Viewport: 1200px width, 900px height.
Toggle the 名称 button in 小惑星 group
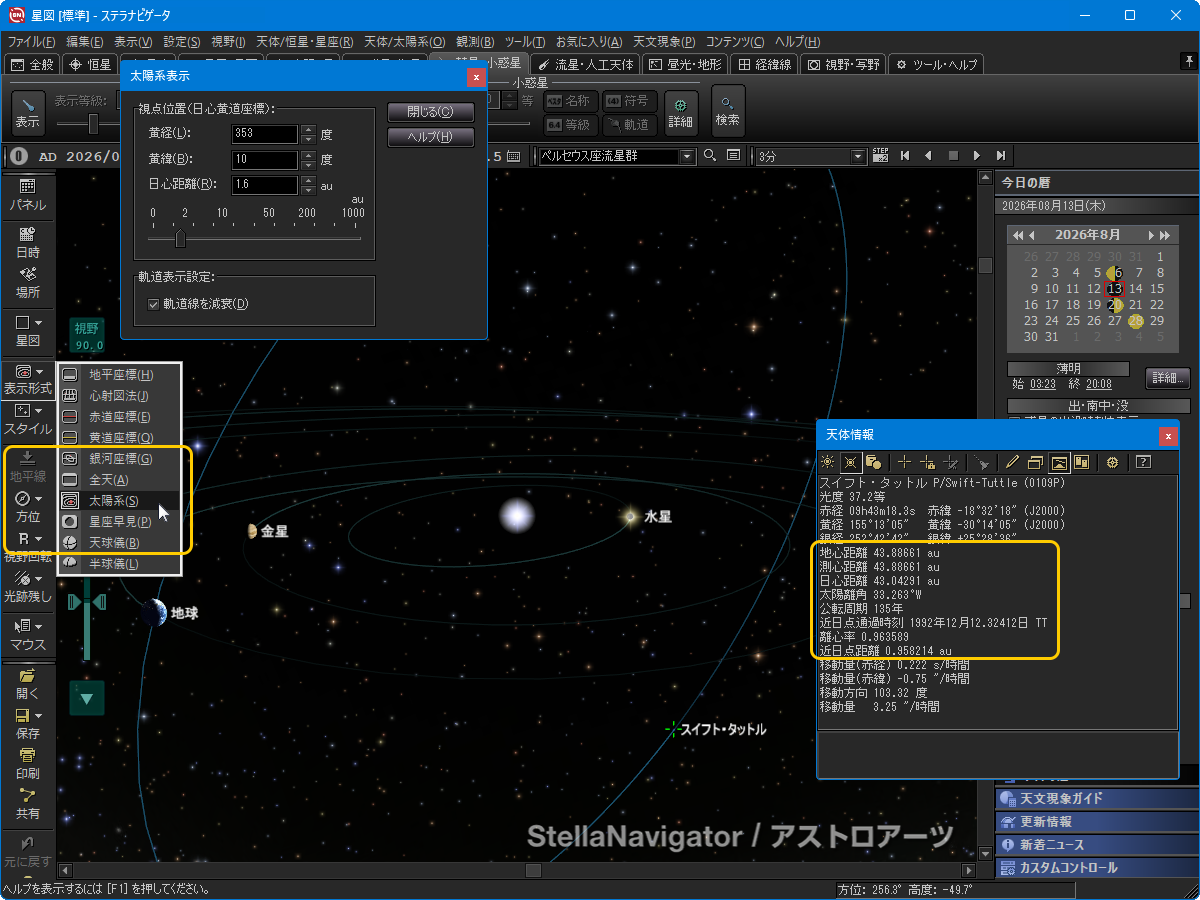click(x=571, y=101)
